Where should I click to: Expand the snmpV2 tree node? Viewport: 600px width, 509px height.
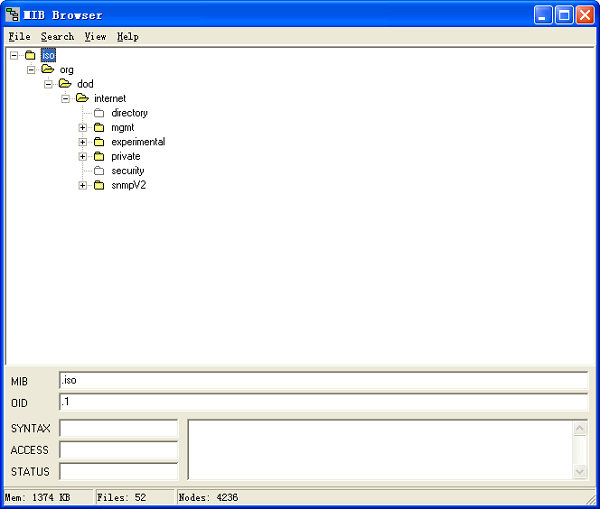click(83, 185)
